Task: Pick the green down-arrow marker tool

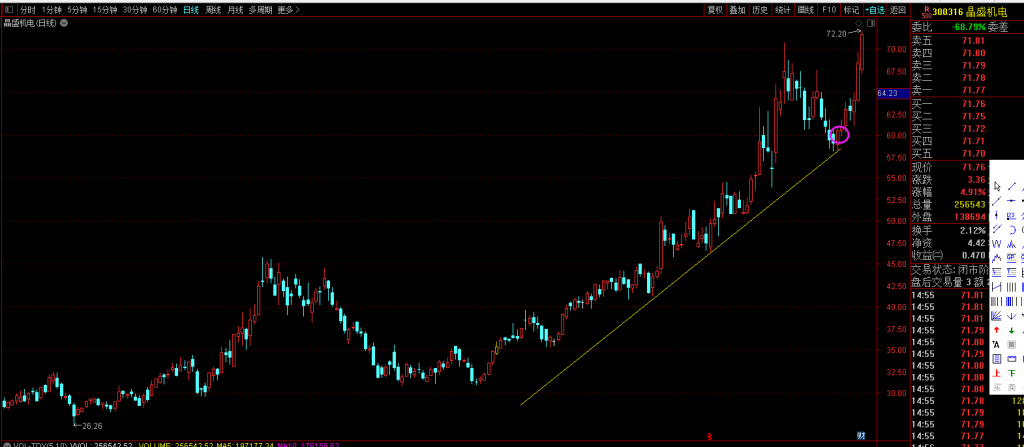Action: (x=1012, y=330)
